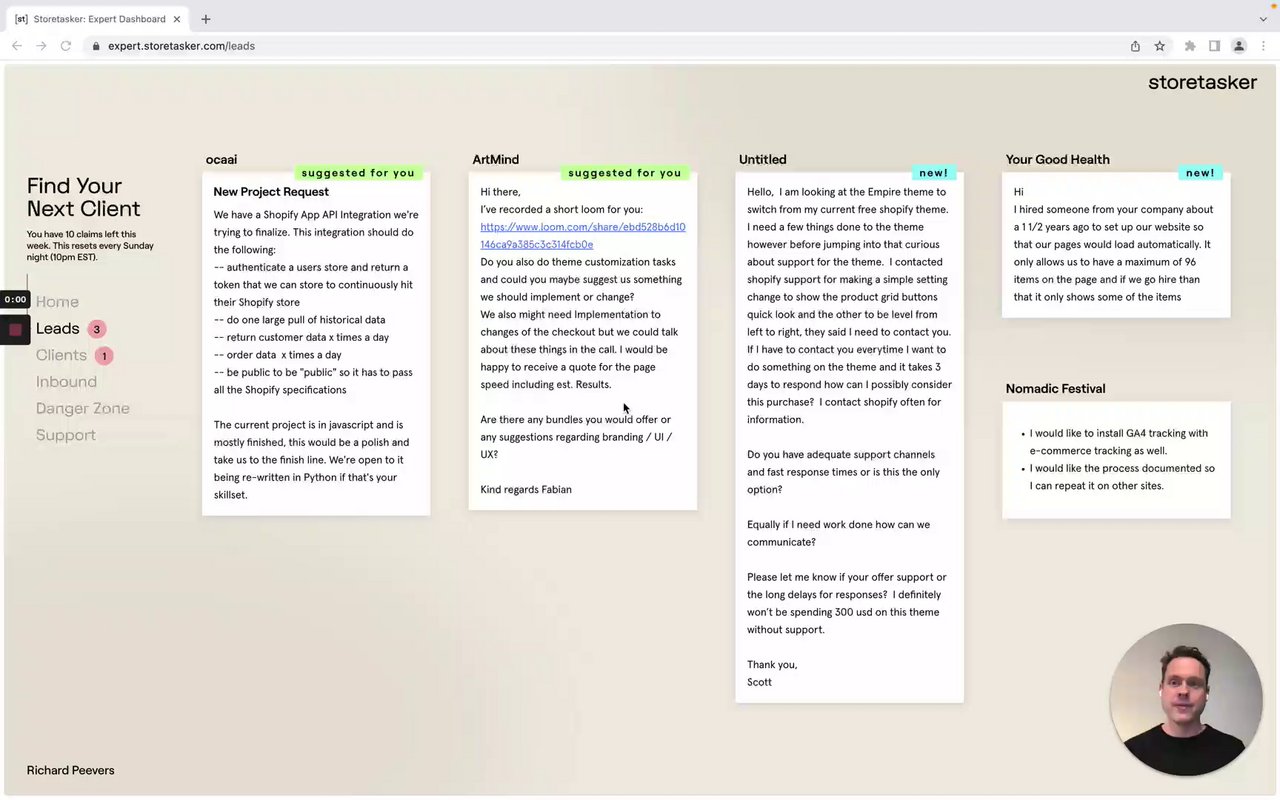Click the Untitled lead title

(x=762, y=159)
